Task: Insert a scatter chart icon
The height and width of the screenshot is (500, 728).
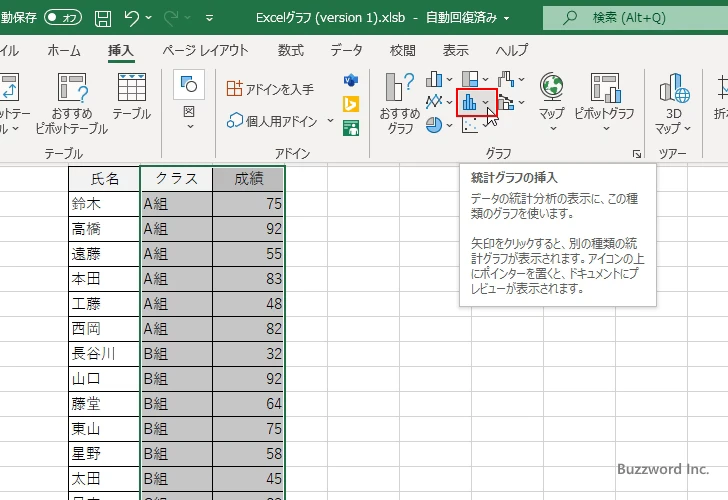Action: [x=470, y=125]
